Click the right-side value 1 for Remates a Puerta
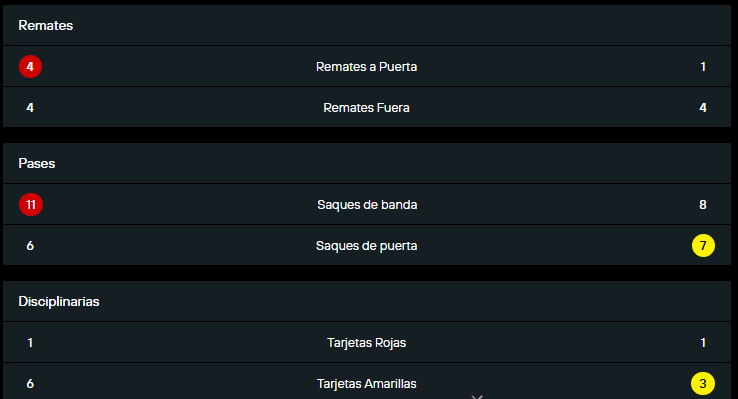The width and height of the screenshot is (738, 399). pyautogui.click(x=703, y=67)
